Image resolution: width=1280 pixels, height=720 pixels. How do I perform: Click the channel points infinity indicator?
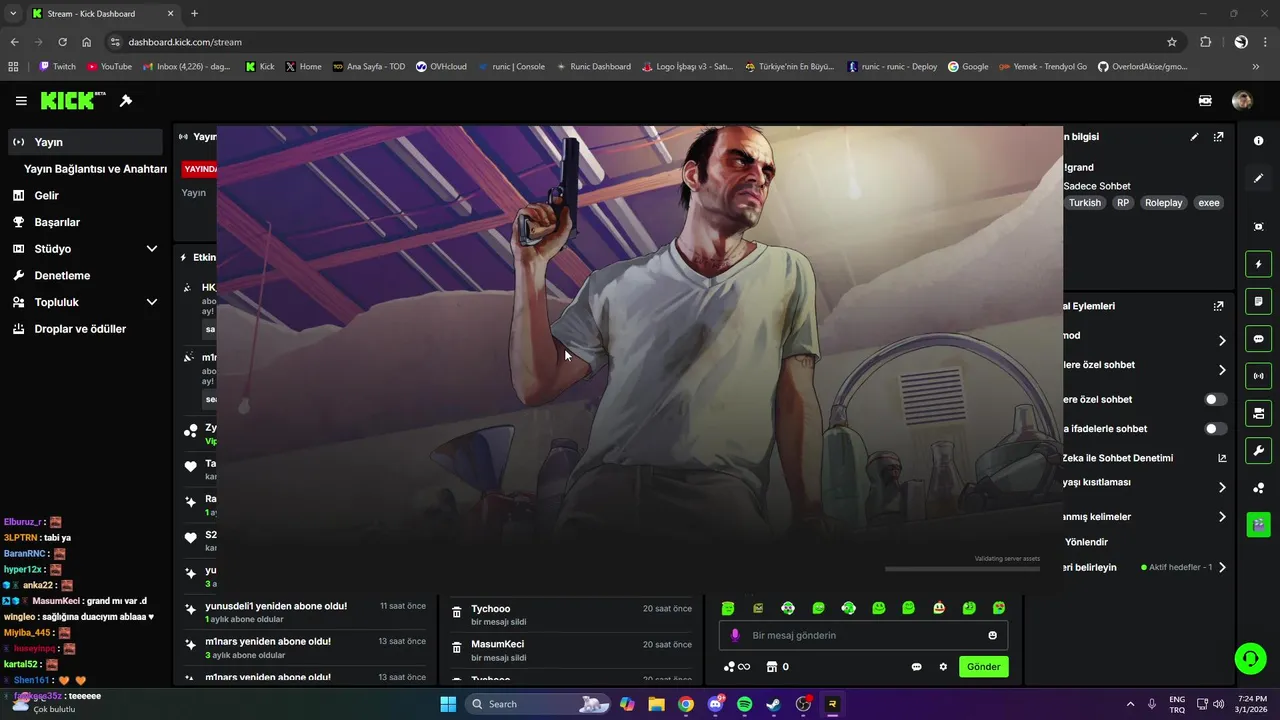(x=736, y=667)
